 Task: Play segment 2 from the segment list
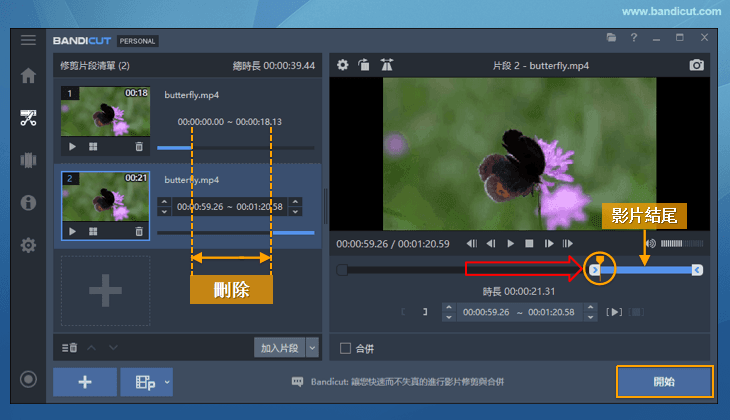point(72,232)
